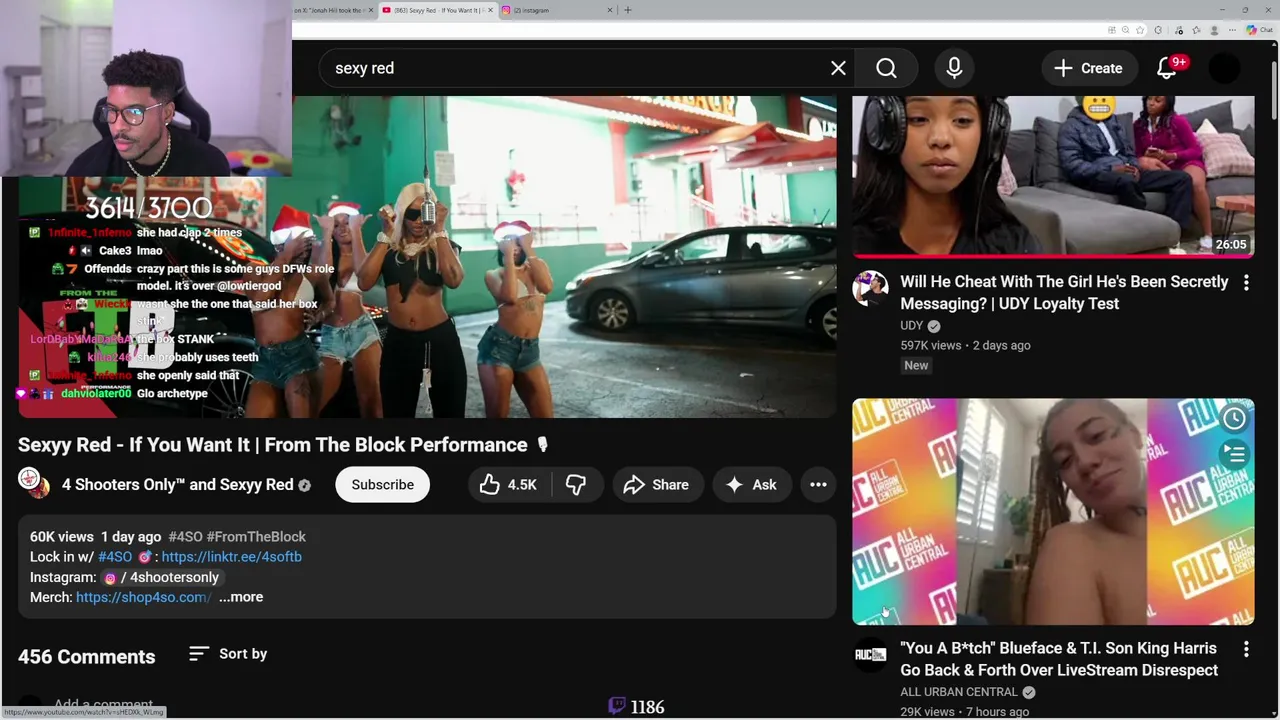
Task: Open browser settings and more menu
Action: click(x=1232, y=30)
